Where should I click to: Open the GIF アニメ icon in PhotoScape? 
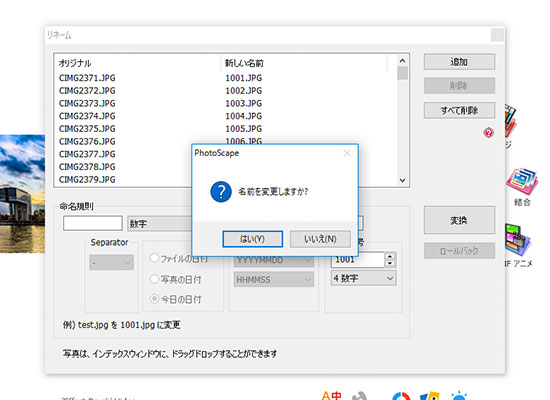pyautogui.click(x=519, y=246)
